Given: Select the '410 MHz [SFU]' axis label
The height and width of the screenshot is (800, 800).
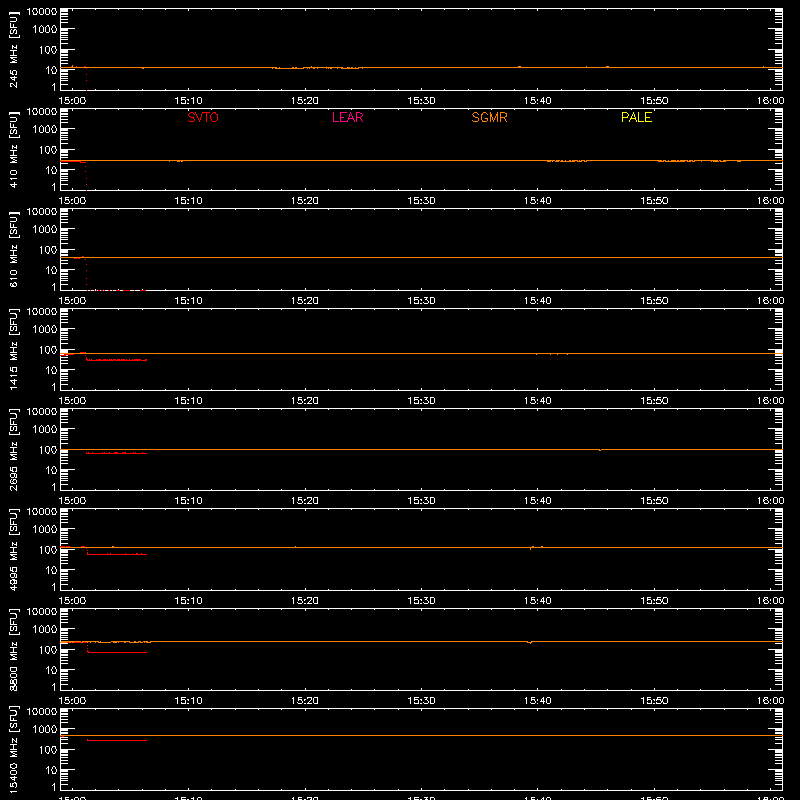Looking at the screenshot, I should (x=13, y=150).
